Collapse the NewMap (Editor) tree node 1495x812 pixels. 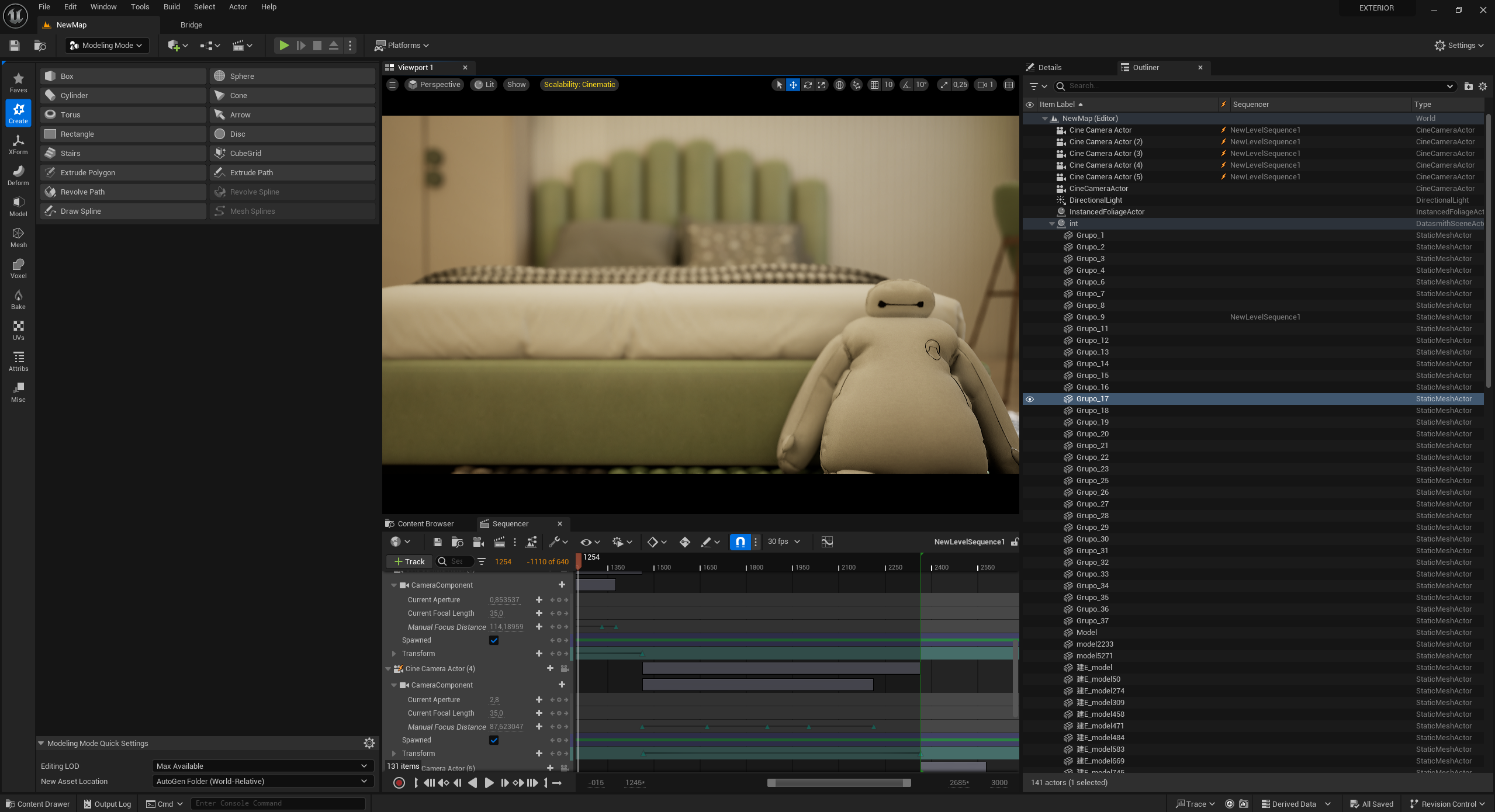[1045, 119]
